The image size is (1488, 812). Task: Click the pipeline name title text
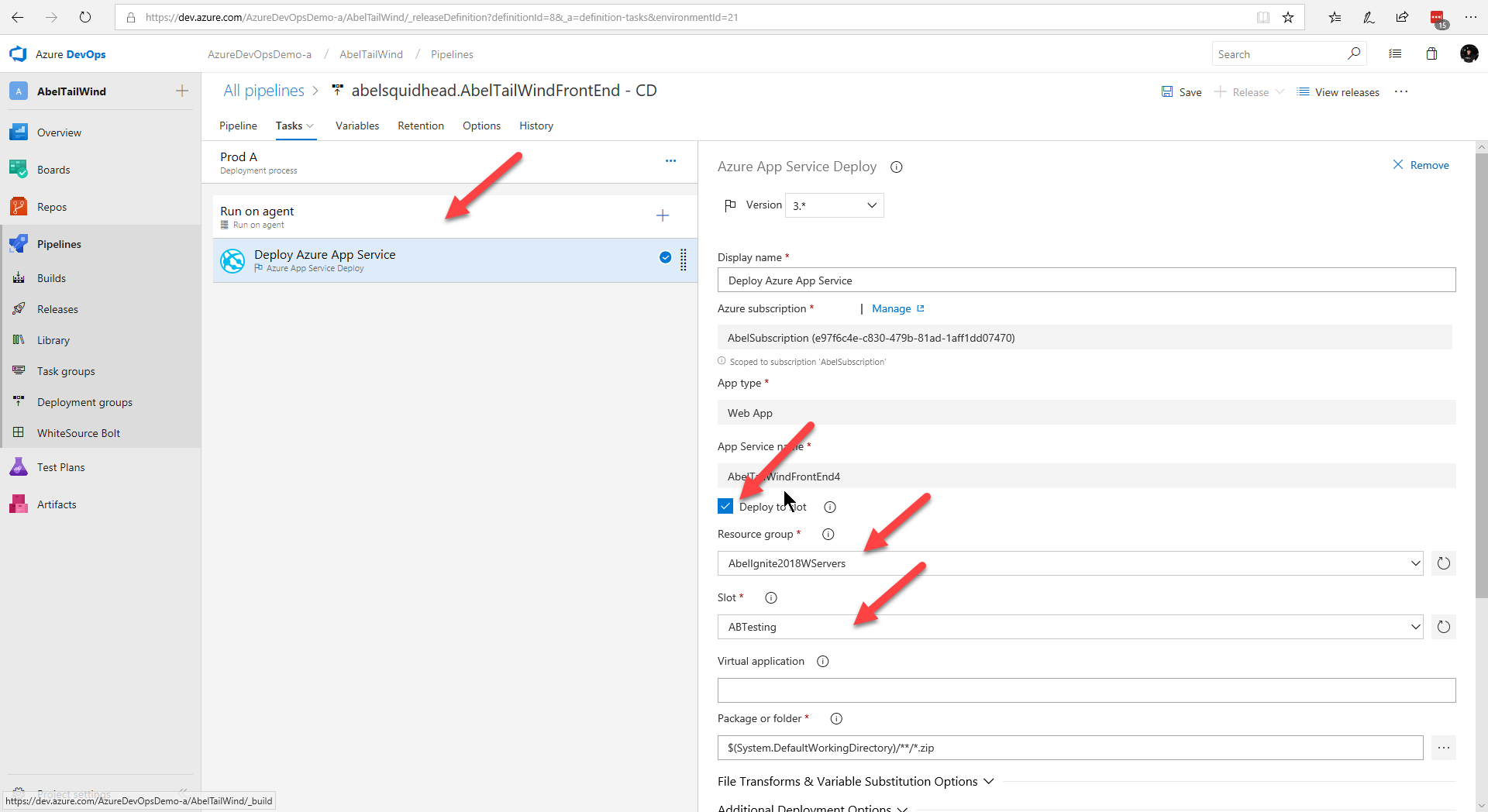(504, 91)
